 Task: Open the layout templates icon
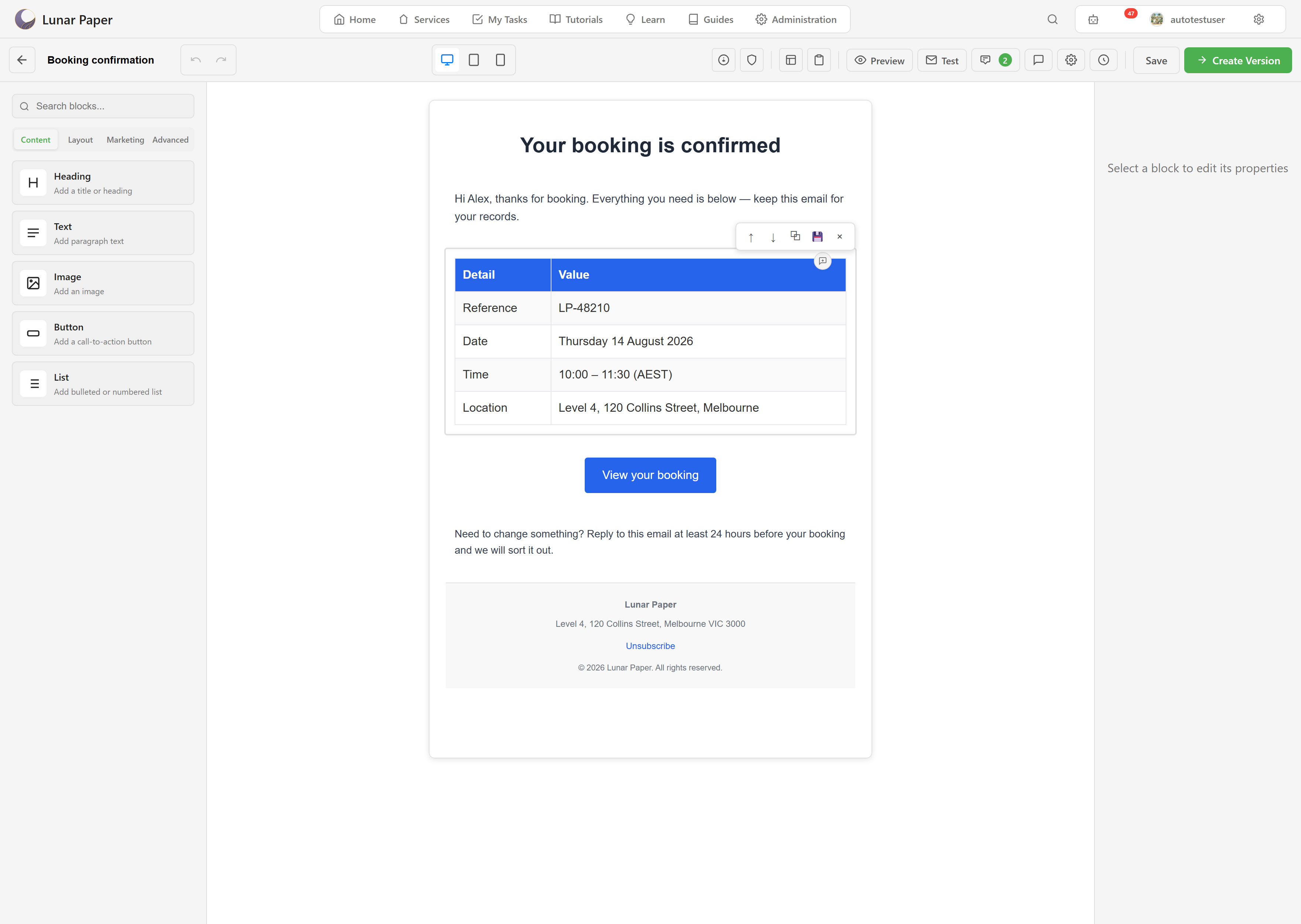click(x=791, y=60)
